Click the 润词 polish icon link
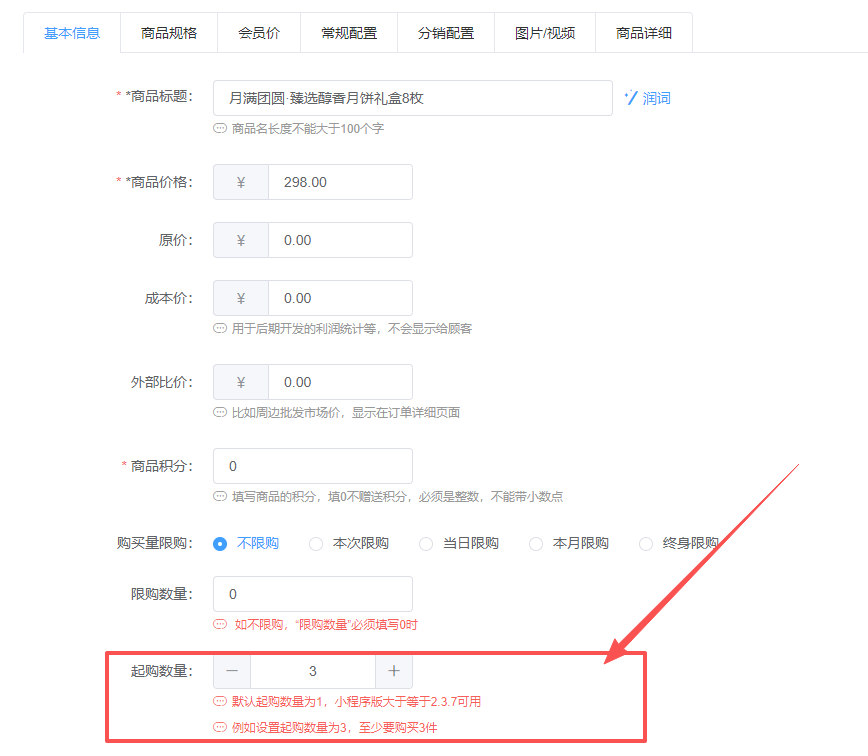 point(647,98)
